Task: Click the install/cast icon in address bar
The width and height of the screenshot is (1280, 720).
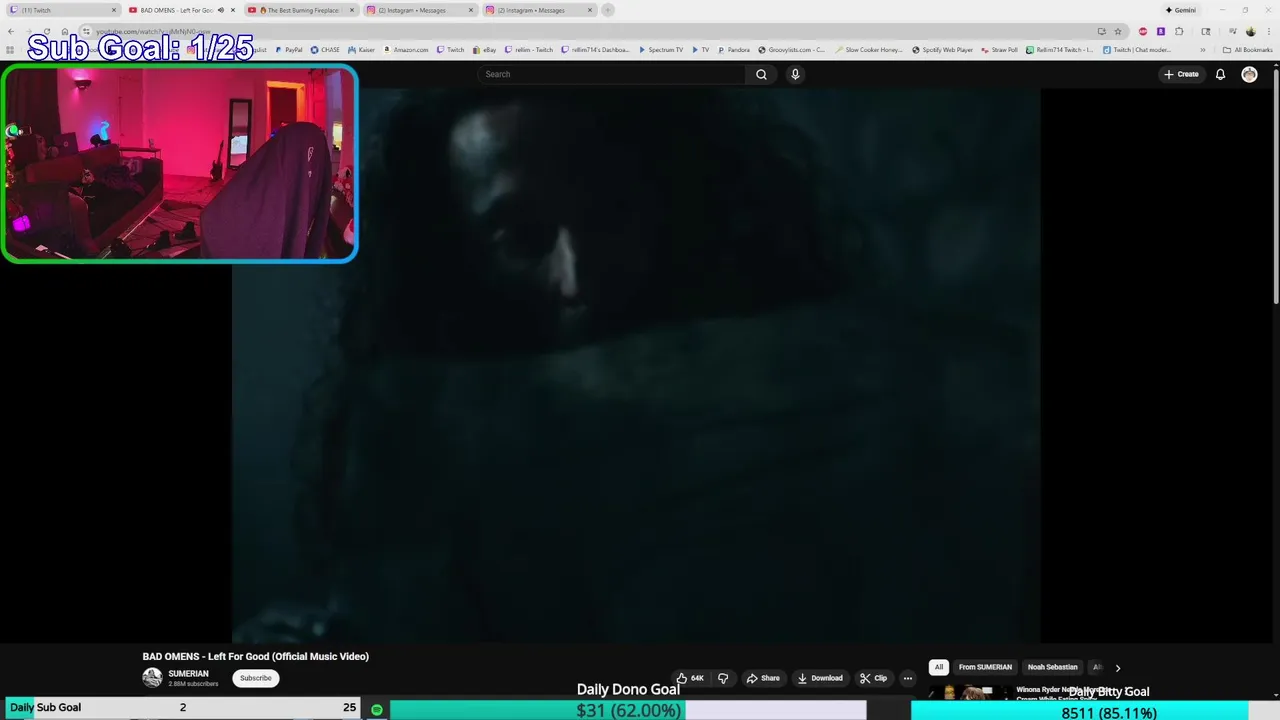Action: tap(1101, 31)
